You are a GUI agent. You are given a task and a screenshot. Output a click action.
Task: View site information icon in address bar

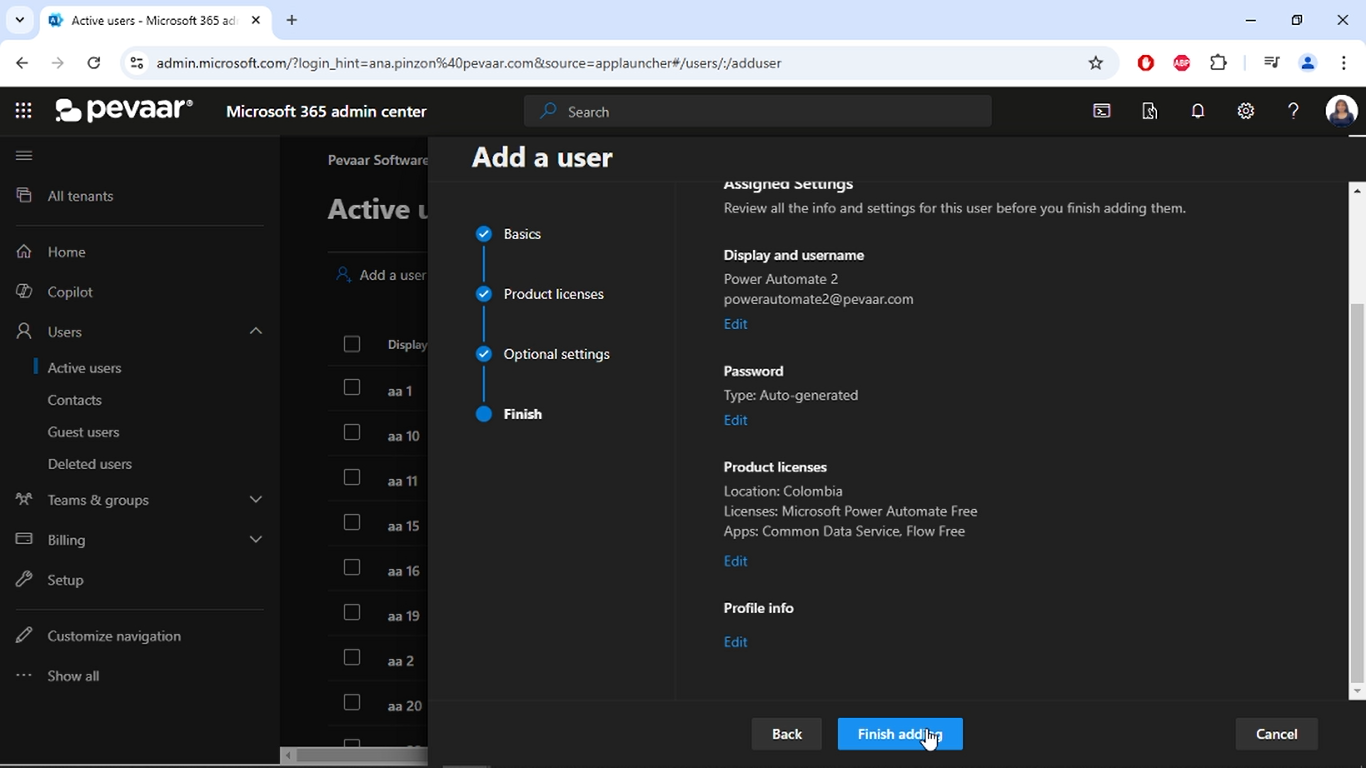137,62
